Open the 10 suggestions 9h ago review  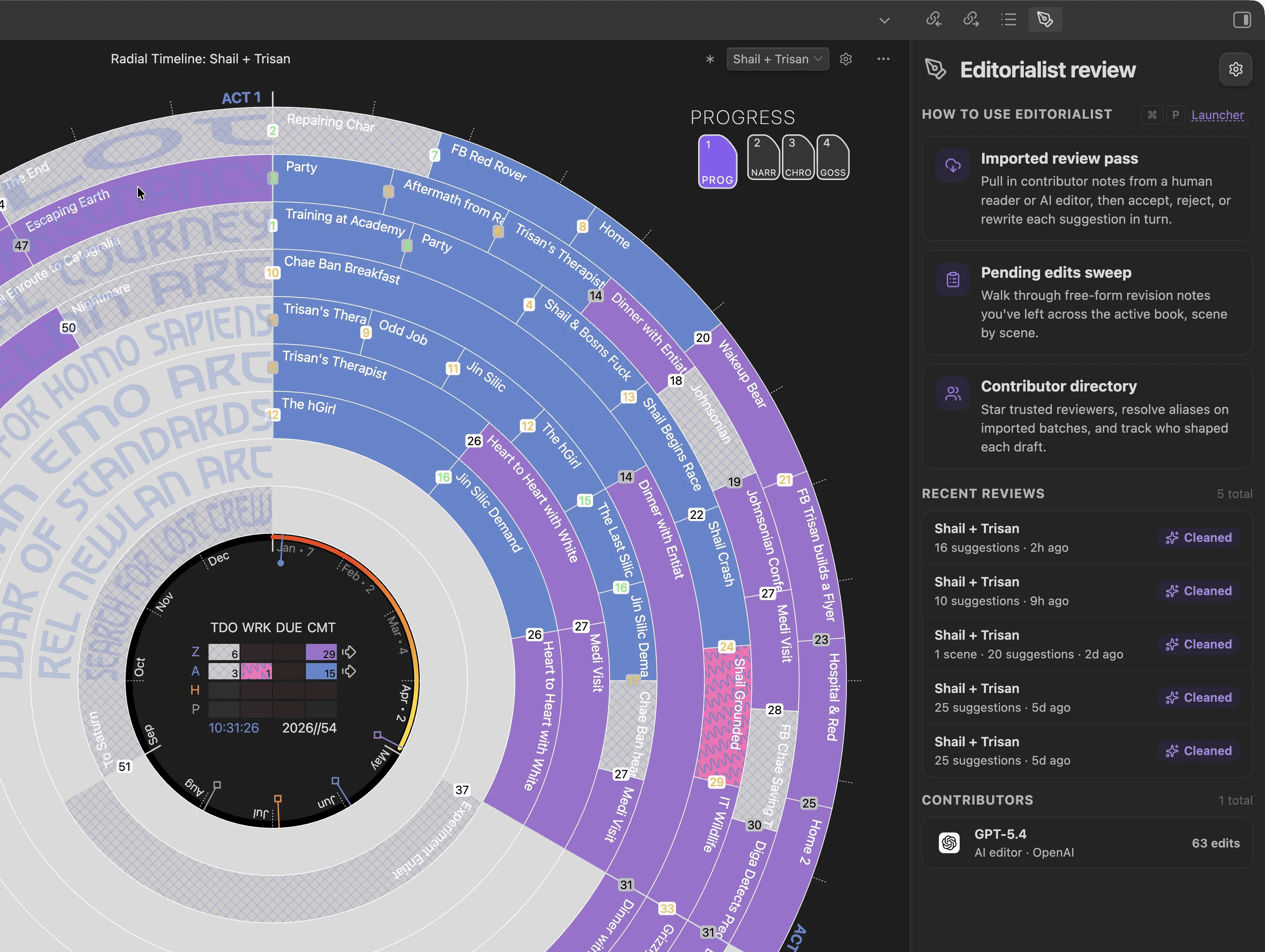(x=1087, y=591)
